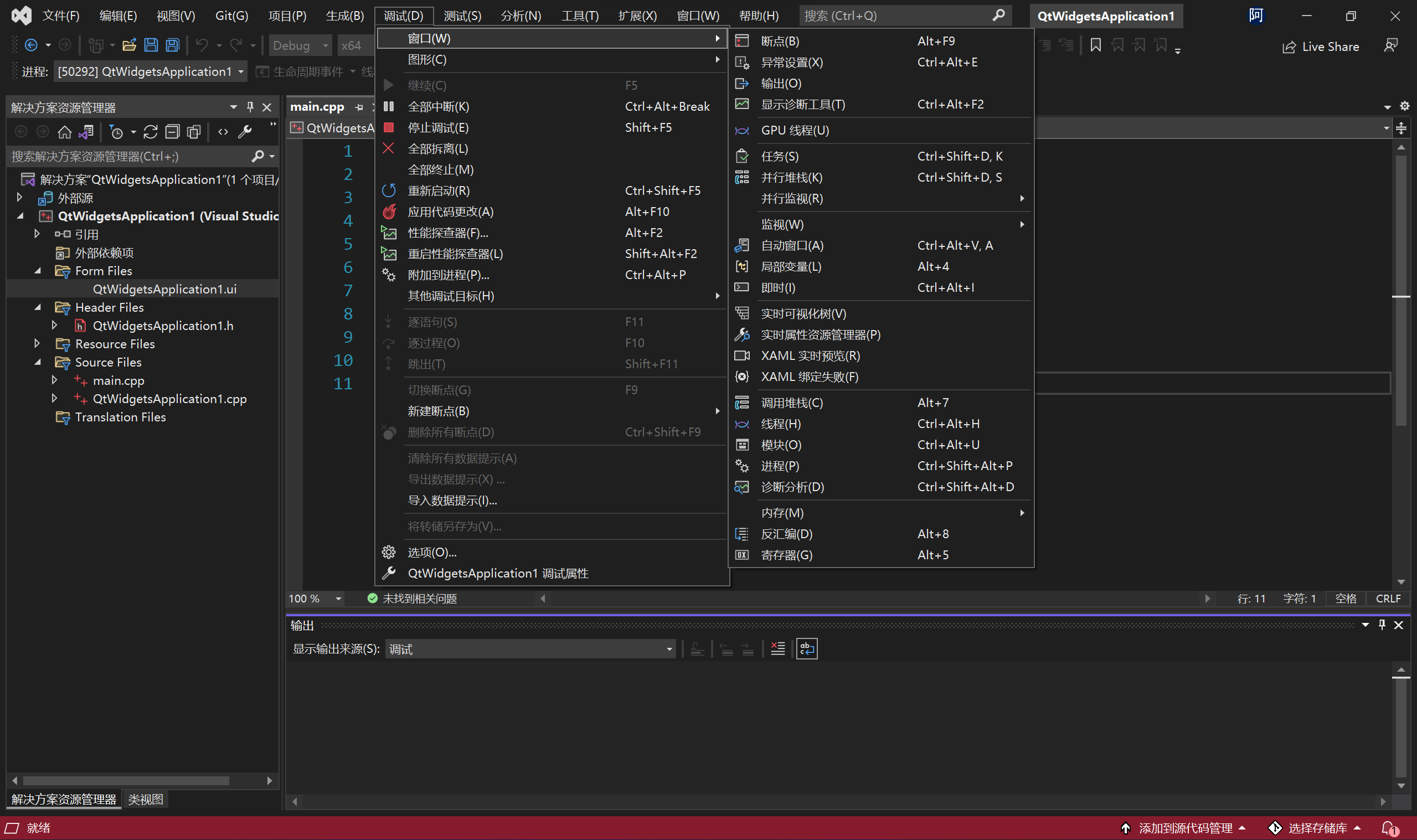Image resolution: width=1417 pixels, height=840 pixels.
Task: Open the 100 % zoom dropdown
Action: click(x=315, y=599)
